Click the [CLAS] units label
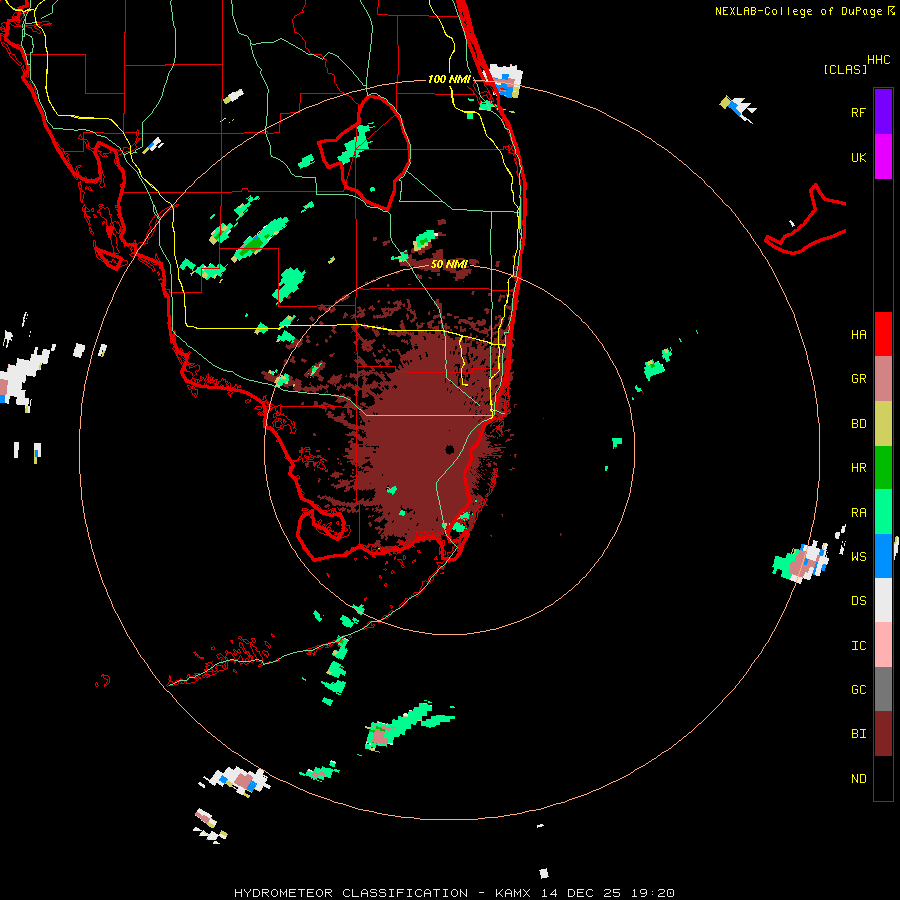Image resolution: width=900 pixels, height=900 pixels. click(x=845, y=69)
